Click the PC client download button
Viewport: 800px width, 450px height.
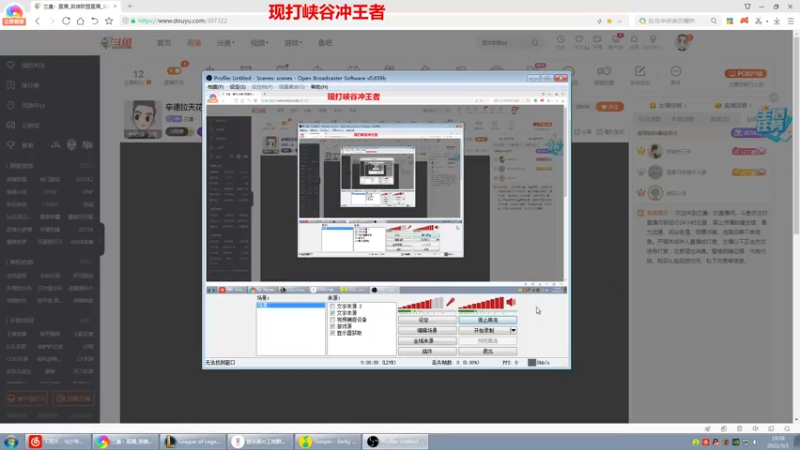click(x=745, y=73)
